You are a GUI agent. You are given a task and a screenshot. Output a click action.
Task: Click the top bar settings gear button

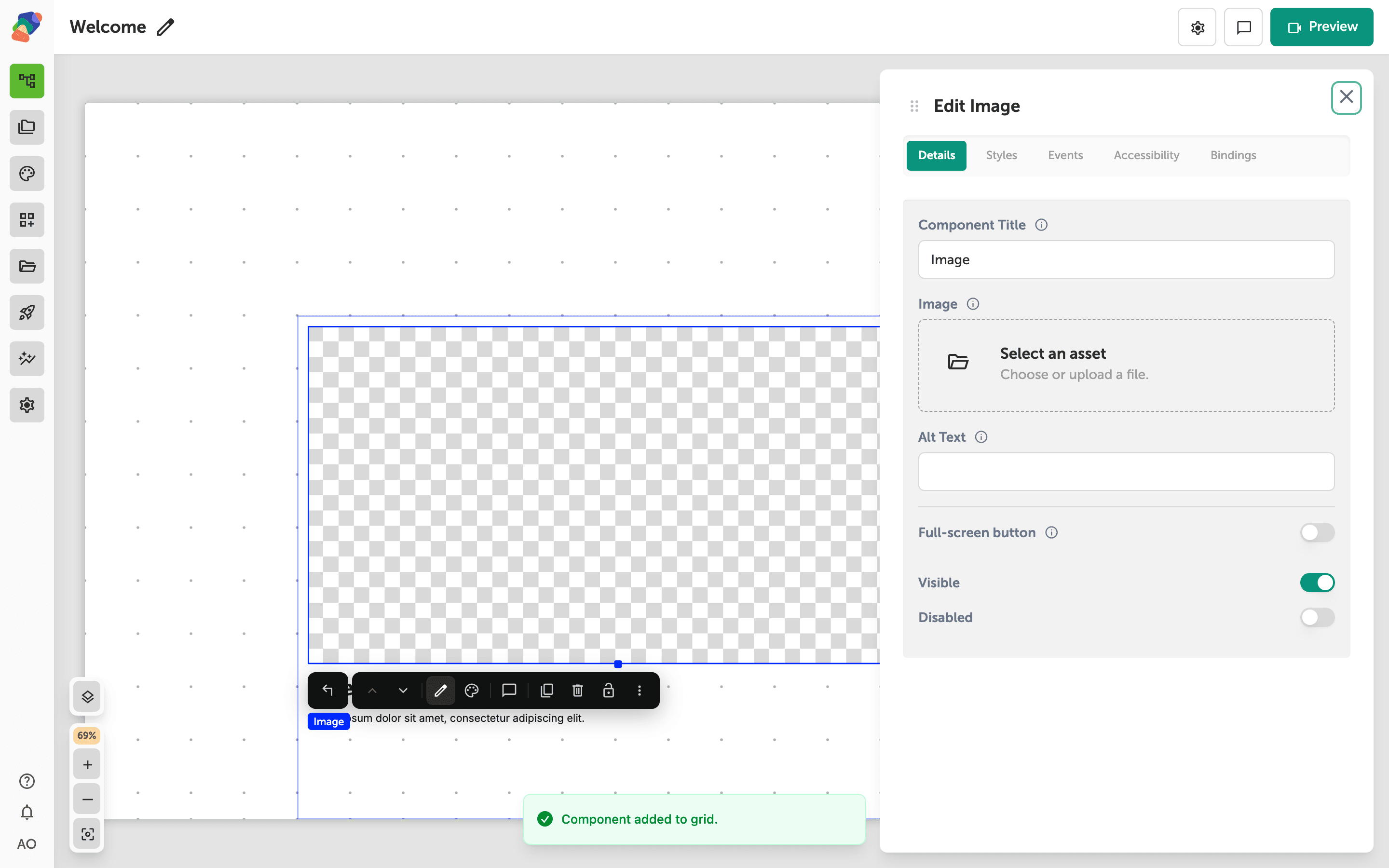1197,27
